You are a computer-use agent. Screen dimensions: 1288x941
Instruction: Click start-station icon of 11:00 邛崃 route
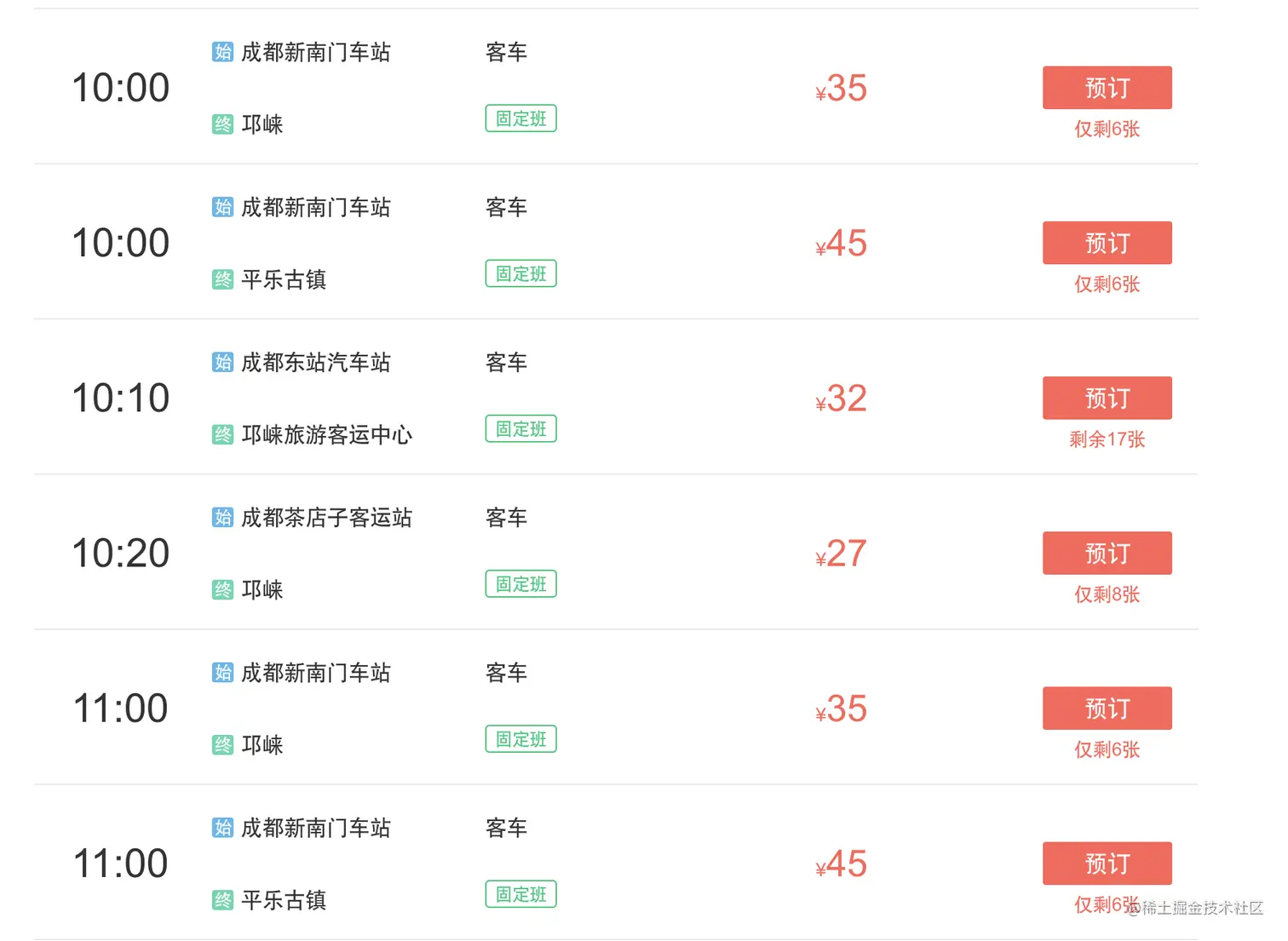(x=222, y=673)
